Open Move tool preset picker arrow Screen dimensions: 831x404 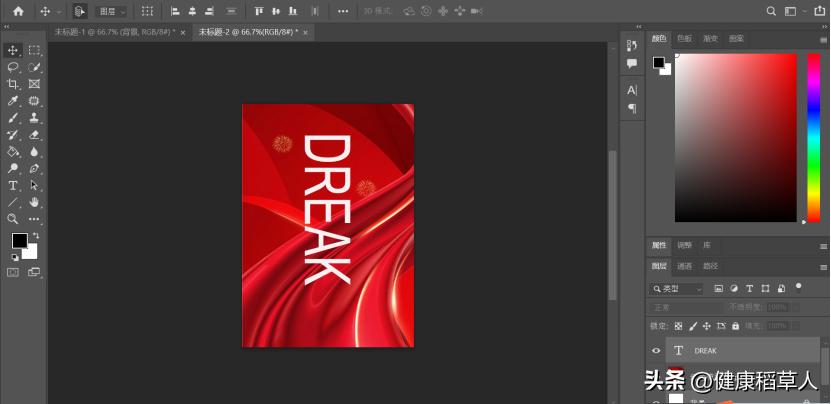click(59, 12)
